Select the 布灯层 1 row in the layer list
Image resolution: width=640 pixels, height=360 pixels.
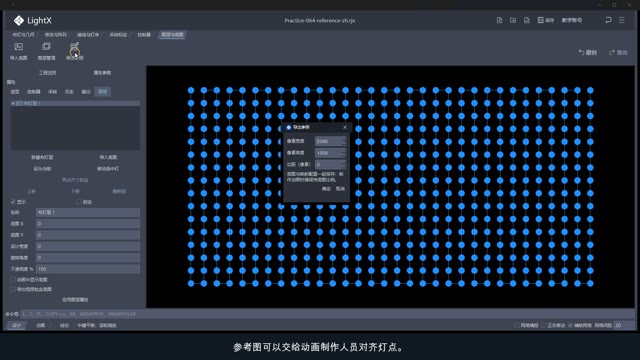coord(75,103)
